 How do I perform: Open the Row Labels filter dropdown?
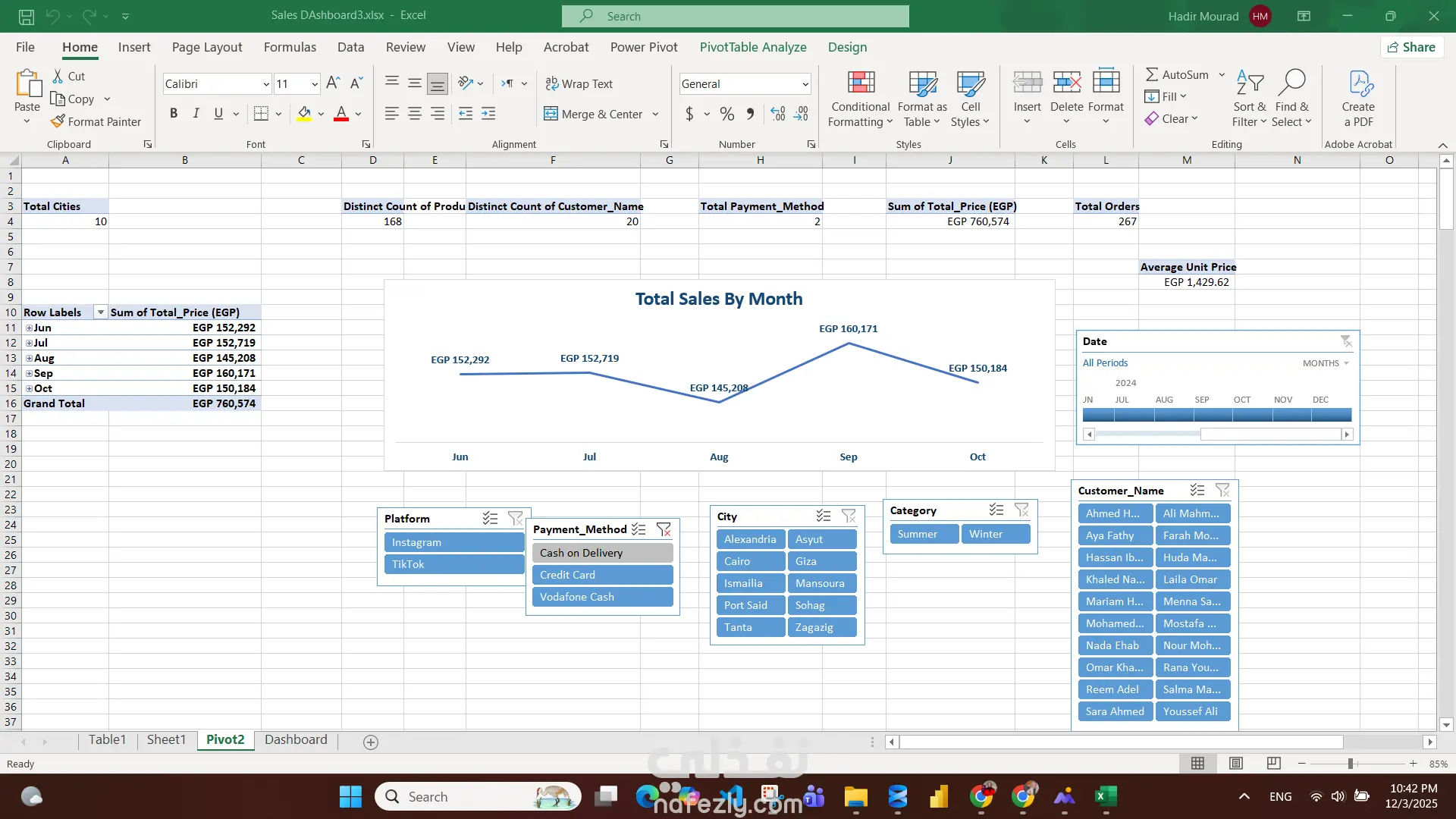(x=100, y=312)
